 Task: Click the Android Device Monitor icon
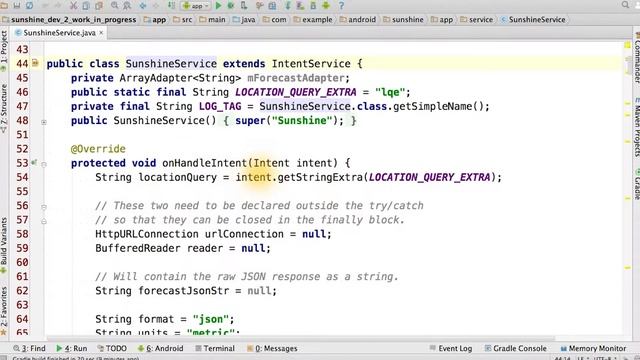326,5
